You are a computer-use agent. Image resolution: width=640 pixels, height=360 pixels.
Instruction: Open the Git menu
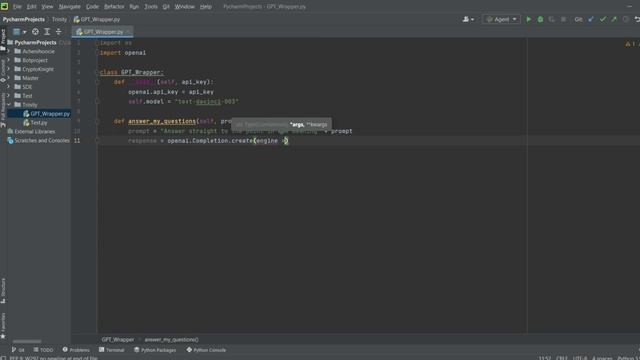(x=166, y=7)
